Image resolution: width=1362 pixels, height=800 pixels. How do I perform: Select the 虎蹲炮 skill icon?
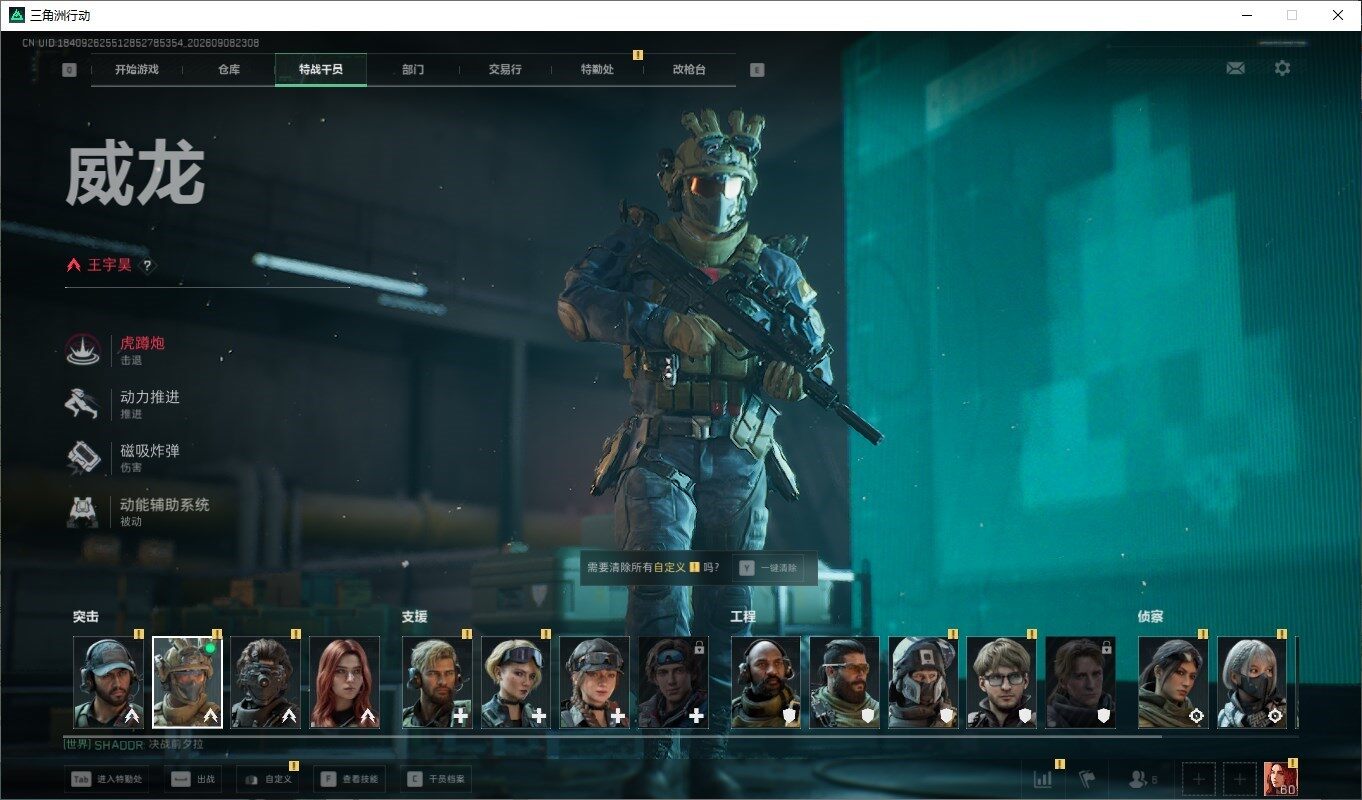tap(83, 350)
